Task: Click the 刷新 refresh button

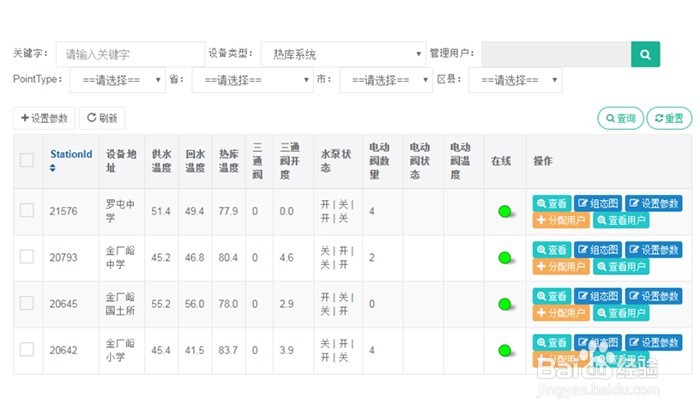Action: coord(102,118)
